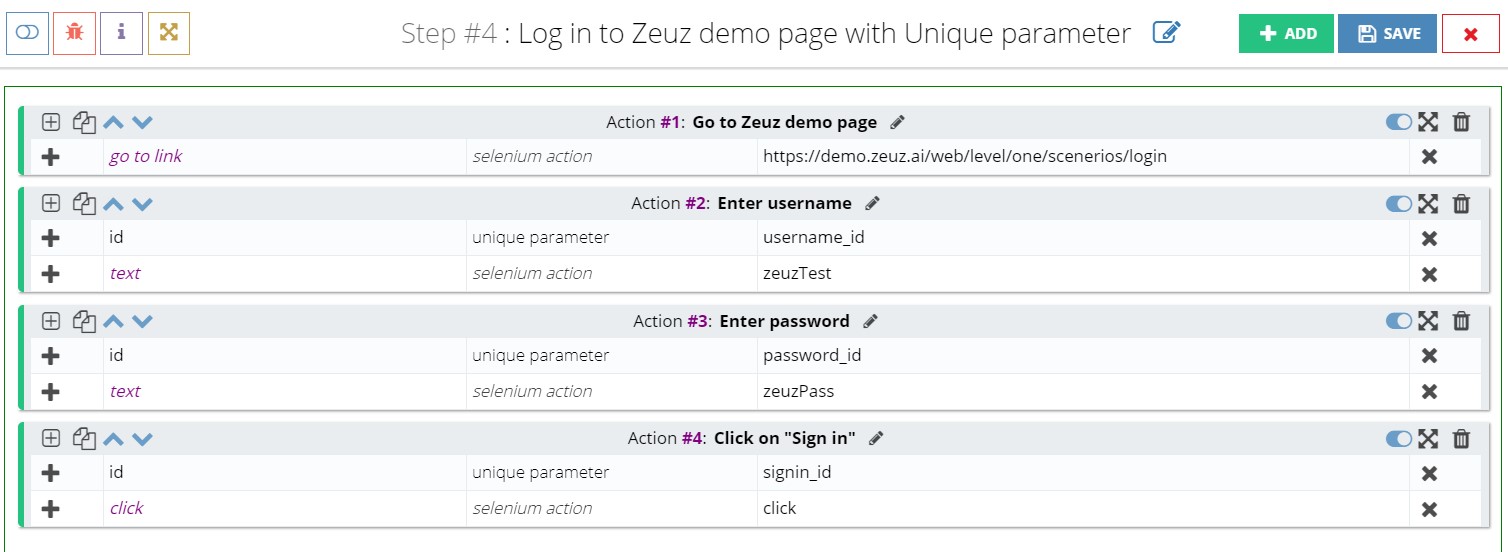Viewport: 1508px width, 552px height.
Task: Click the yellow expand-all arrows icon
Action: (x=169, y=33)
